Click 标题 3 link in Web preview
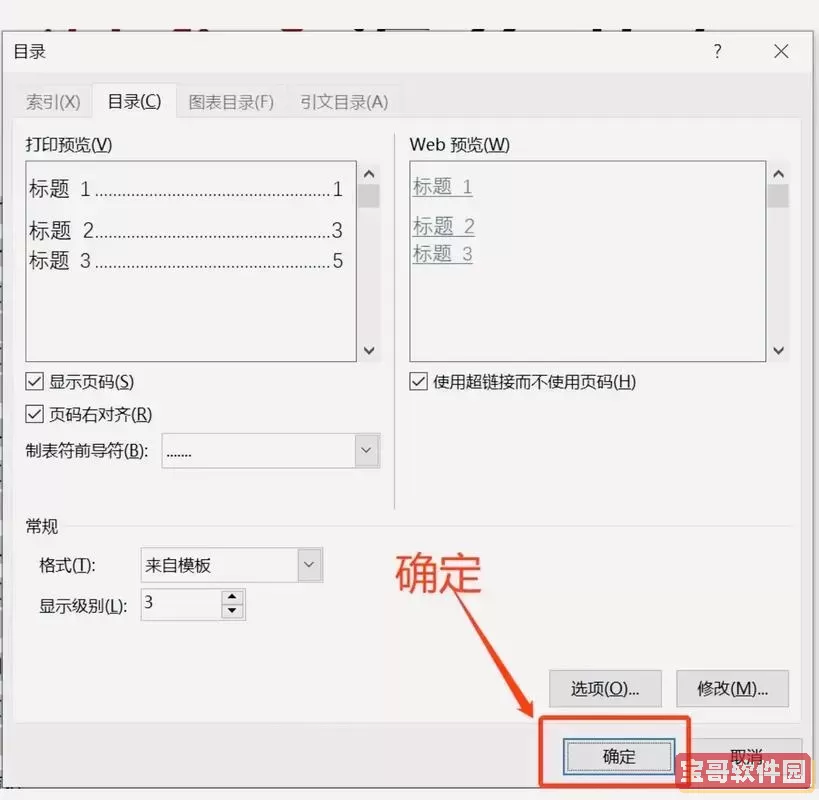 pos(442,254)
